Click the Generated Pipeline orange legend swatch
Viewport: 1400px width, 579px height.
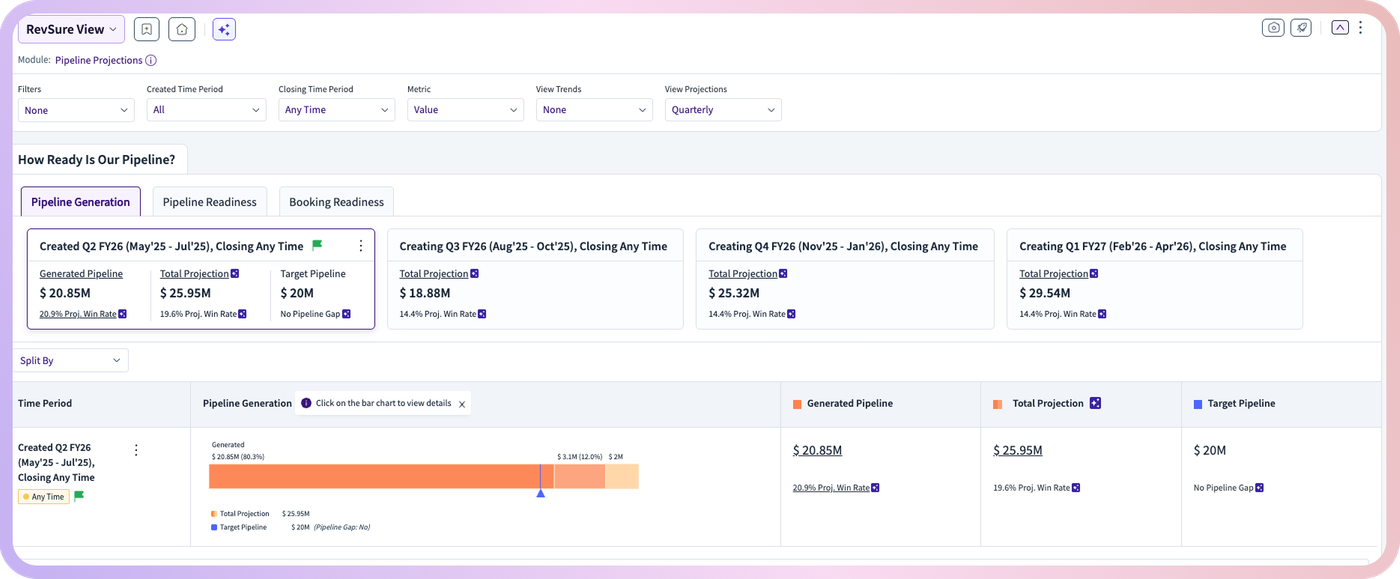pyautogui.click(x=797, y=404)
